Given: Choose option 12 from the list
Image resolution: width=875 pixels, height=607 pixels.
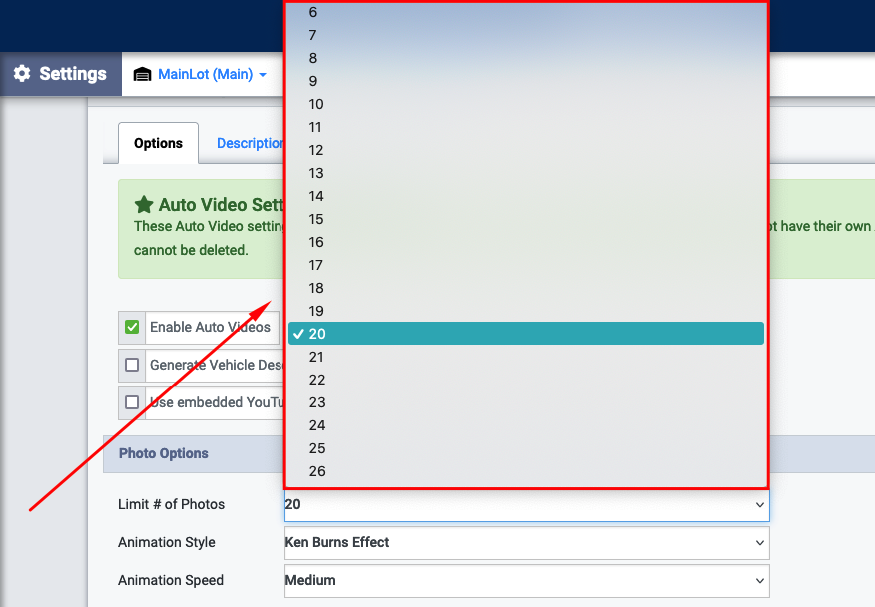Looking at the screenshot, I should tap(526, 150).
